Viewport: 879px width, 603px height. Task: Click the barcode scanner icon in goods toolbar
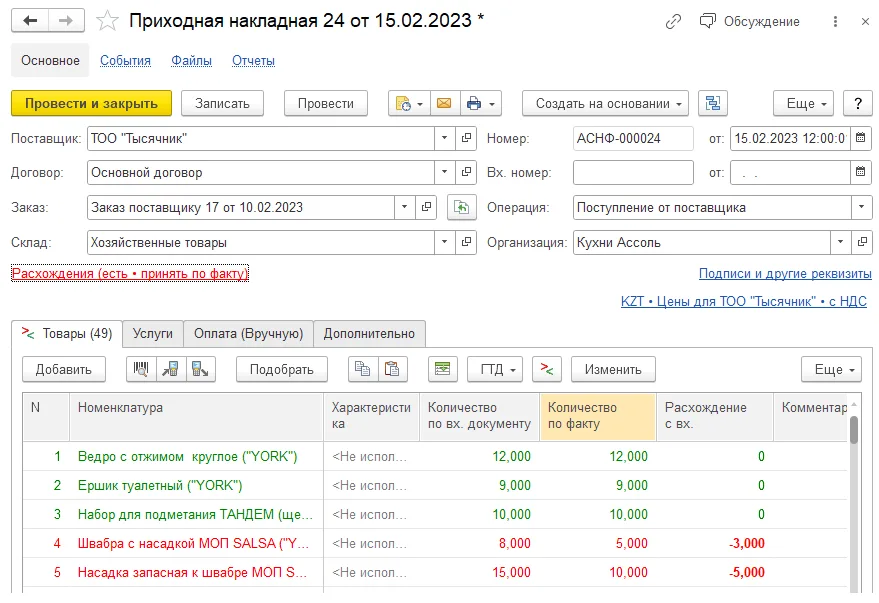click(x=141, y=369)
